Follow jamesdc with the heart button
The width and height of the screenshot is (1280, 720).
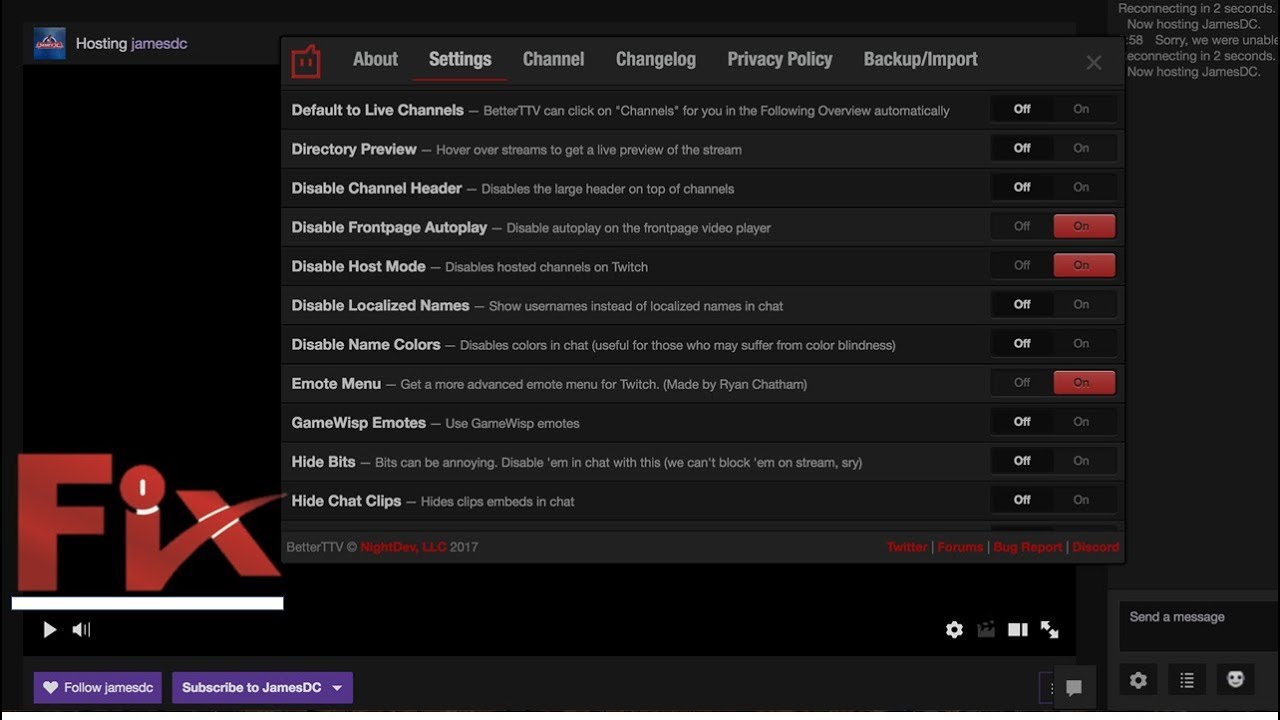pyautogui.click(x=97, y=687)
